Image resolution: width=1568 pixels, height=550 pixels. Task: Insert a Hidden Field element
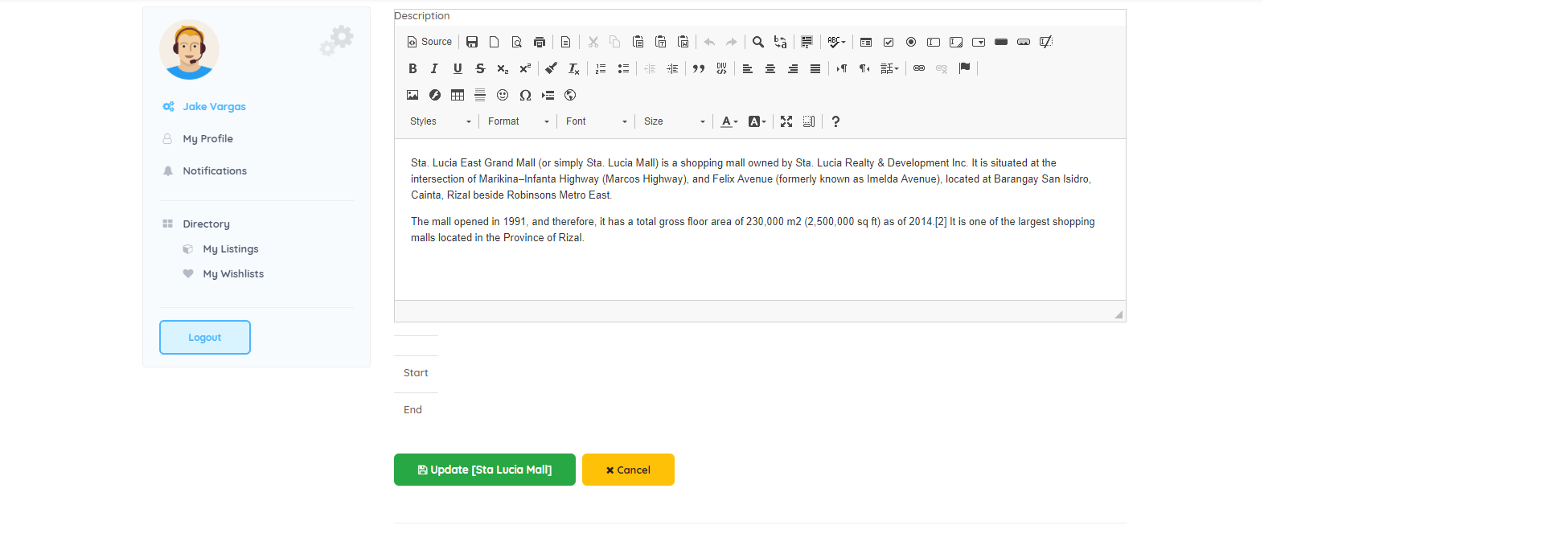pos(1046,42)
